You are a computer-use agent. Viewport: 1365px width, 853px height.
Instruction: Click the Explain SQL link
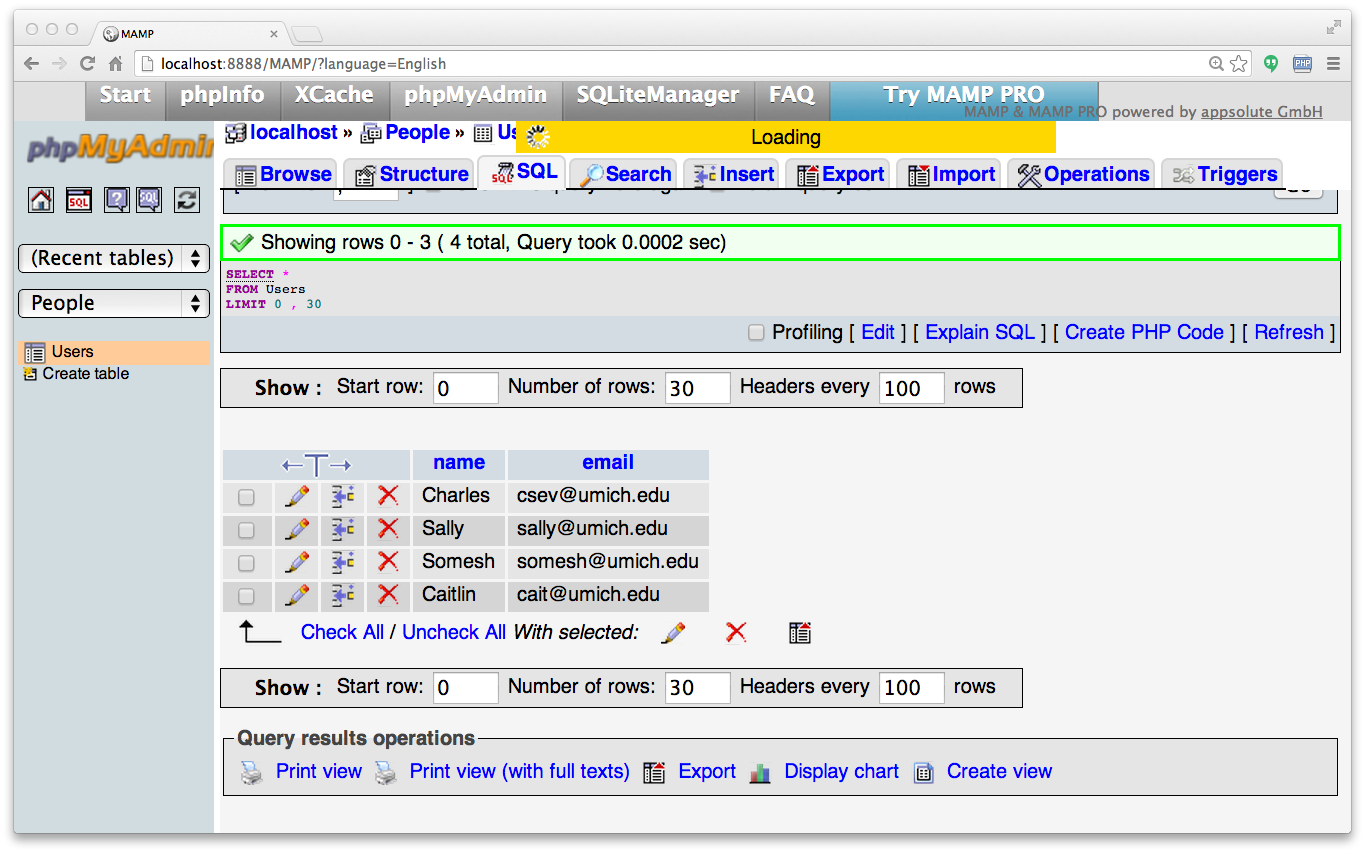point(980,332)
